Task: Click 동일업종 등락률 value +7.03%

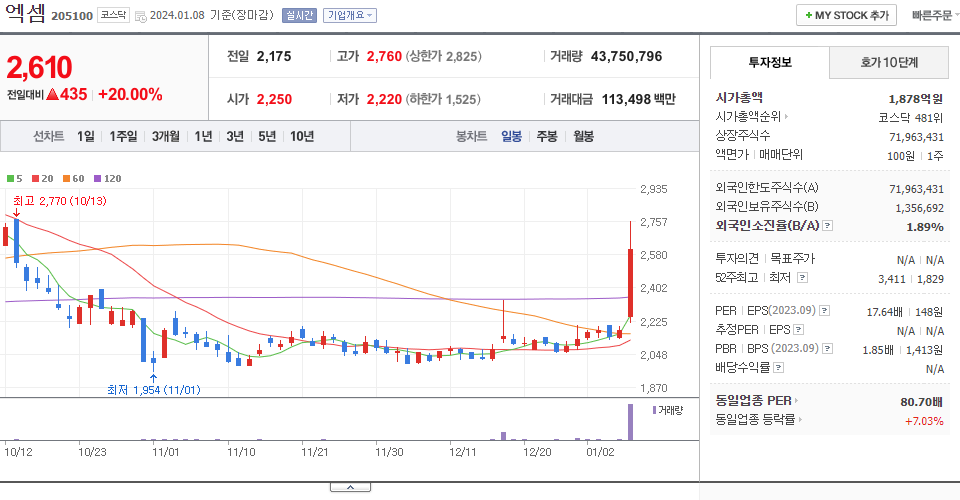Action: point(924,421)
